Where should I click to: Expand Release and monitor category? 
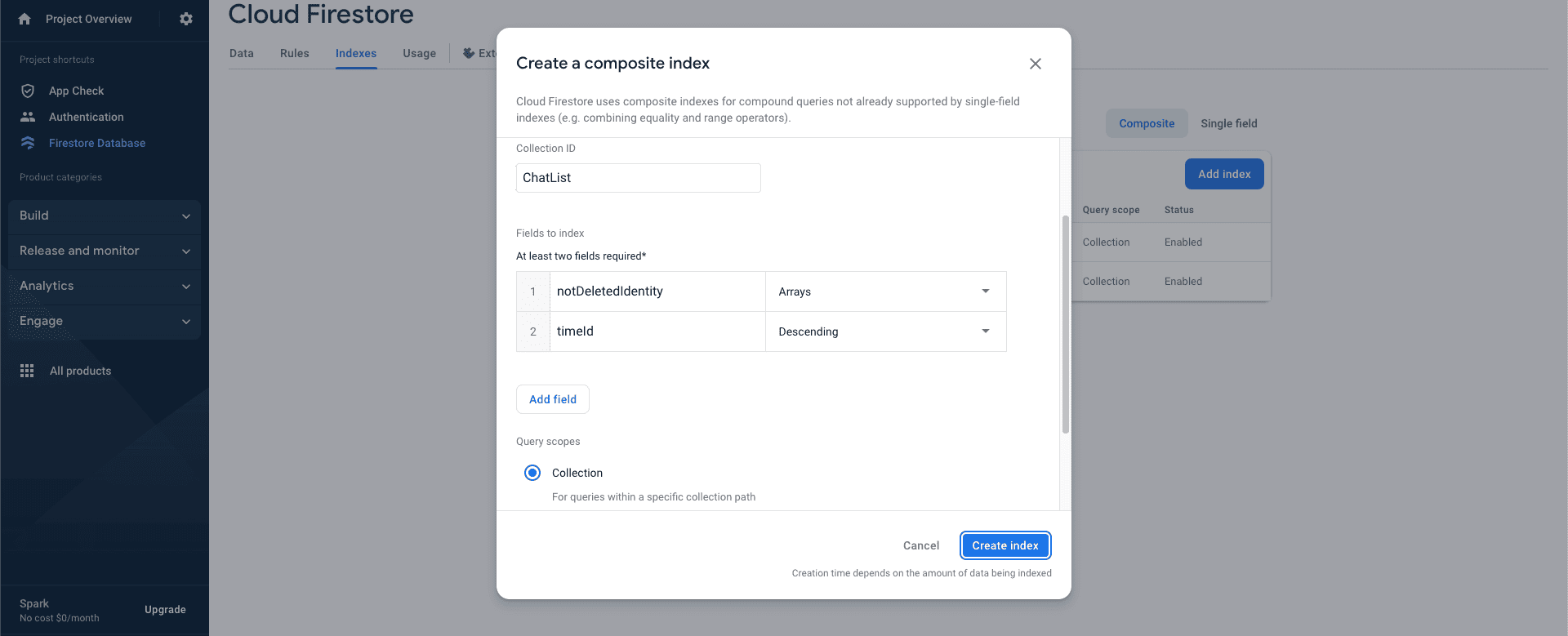coord(105,251)
